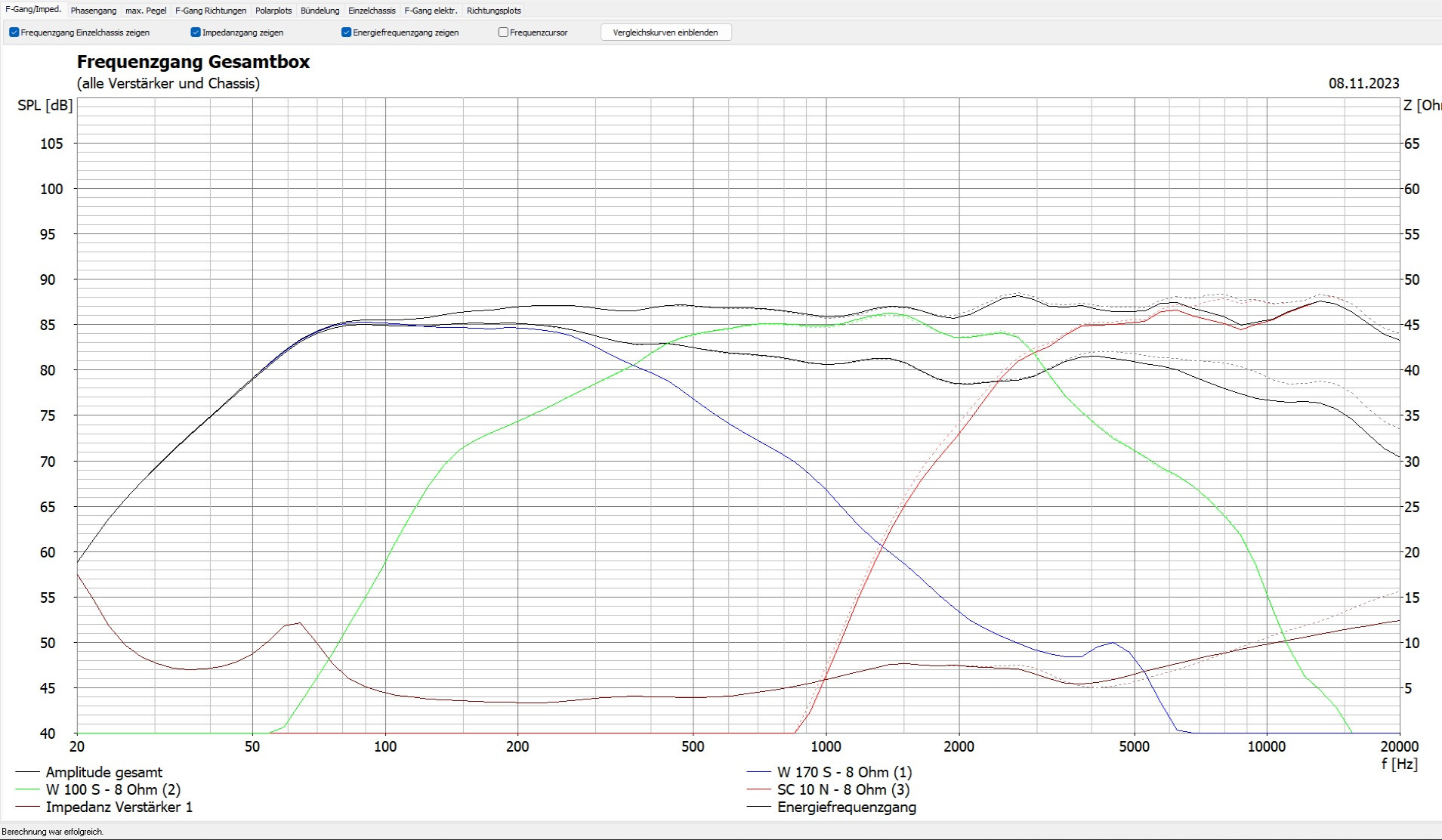This screenshot has width=1442, height=840.
Task: Select the F-Gang Richtungen tab
Action: (211, 11)
